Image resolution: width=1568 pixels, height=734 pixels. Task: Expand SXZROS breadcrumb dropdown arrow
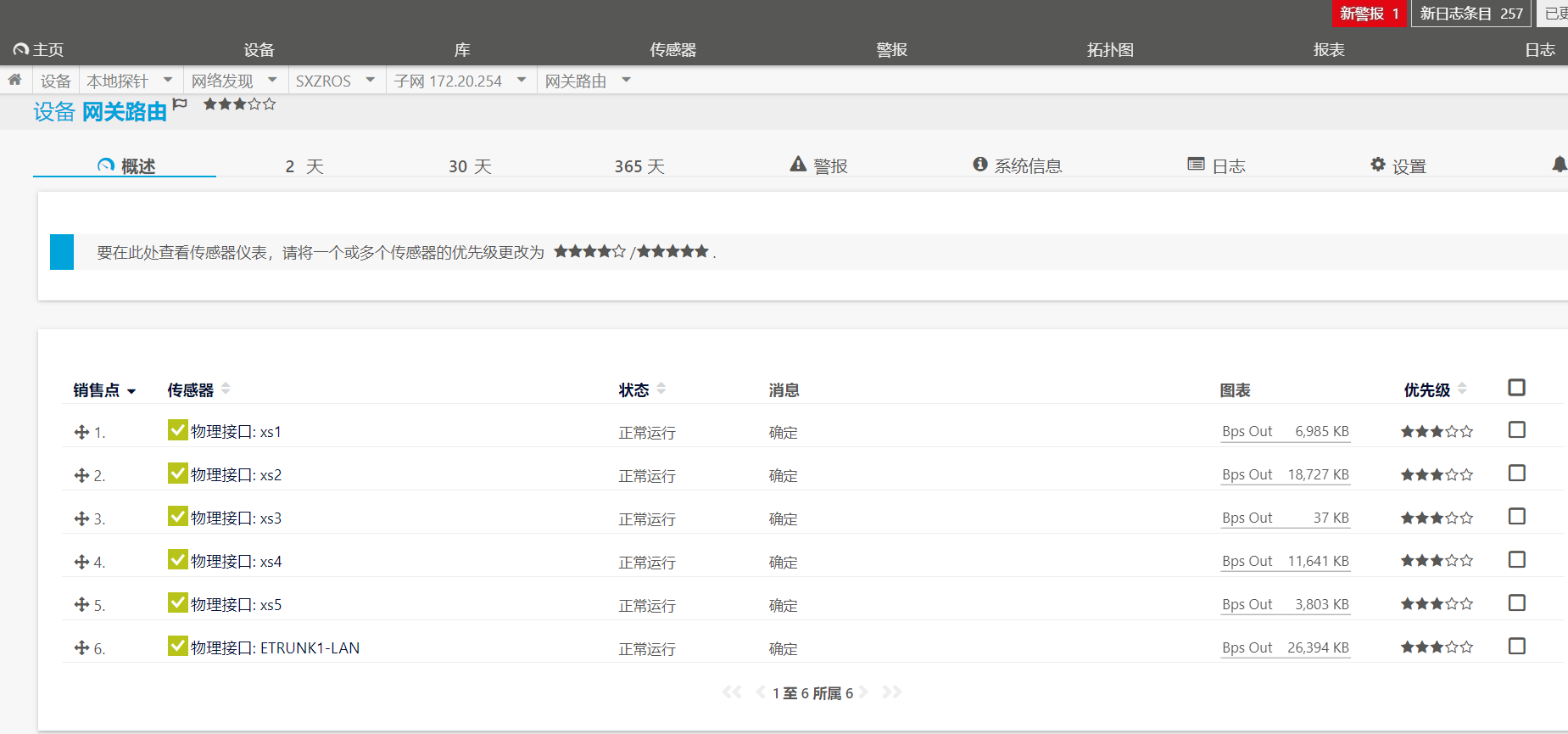tap(371, 80)
